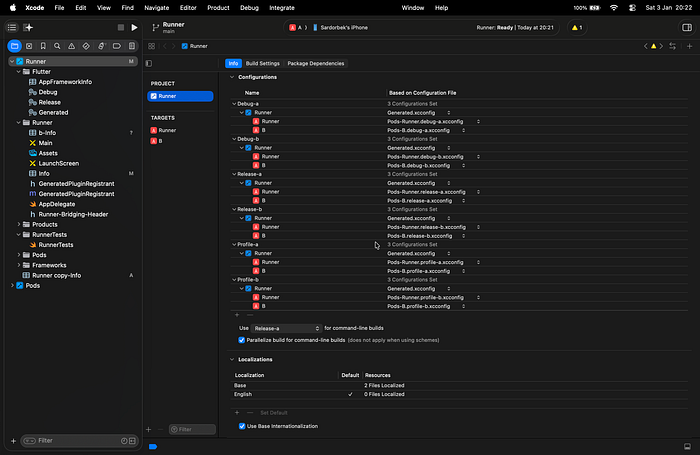This screenshot has height=455, width=700.
Task: Switch to the Package Dependencies tab
Action: (316, 63)
